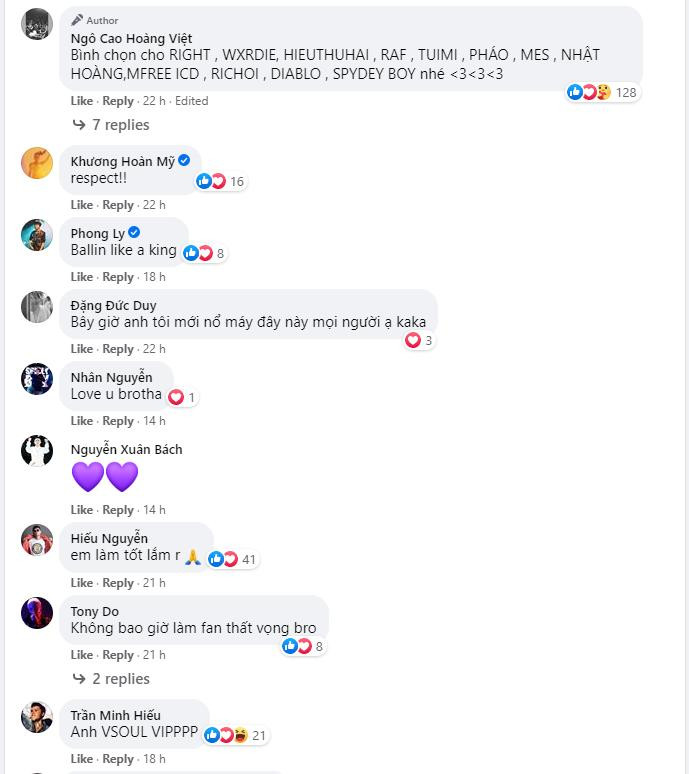689x774 pixels.
Task: Open the 22 h timestamp on author's comment
Action: click(154, 101)
